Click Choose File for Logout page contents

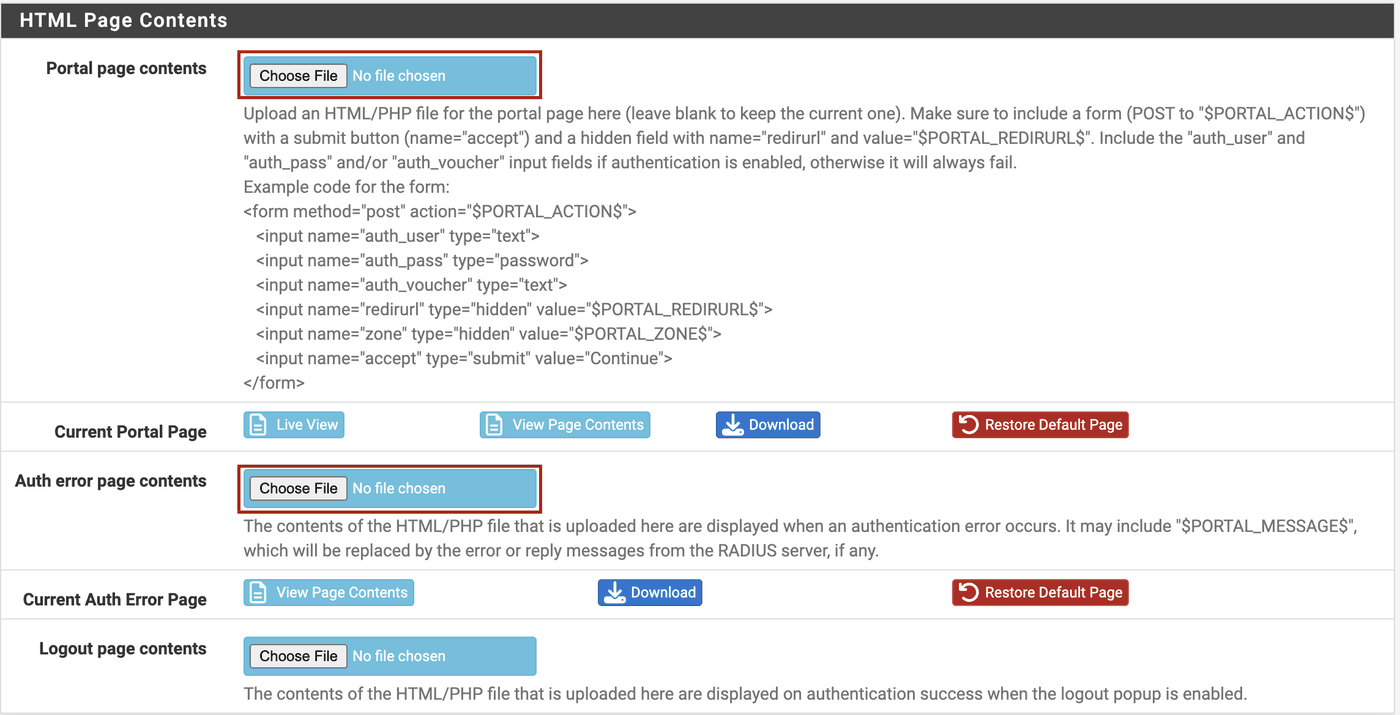(298, 657)
